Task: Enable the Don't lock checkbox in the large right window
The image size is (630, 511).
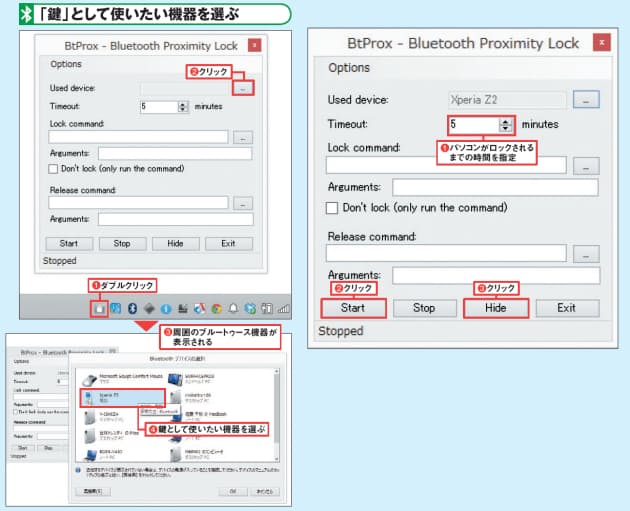Action: [333, 208]
